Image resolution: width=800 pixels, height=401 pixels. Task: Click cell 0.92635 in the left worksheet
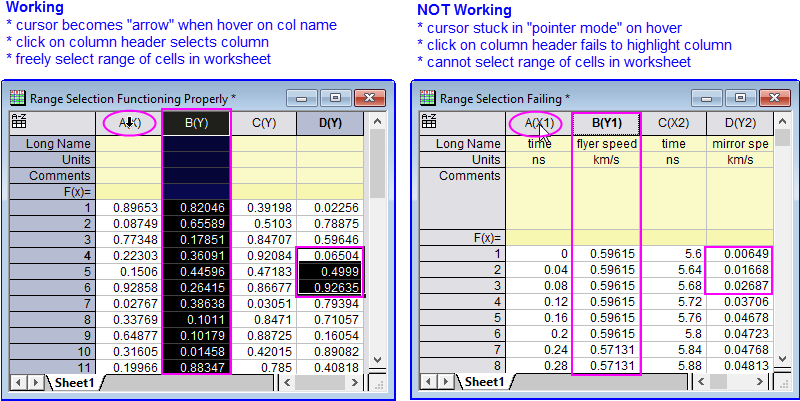pyautogui.click(x=330, y=288)
